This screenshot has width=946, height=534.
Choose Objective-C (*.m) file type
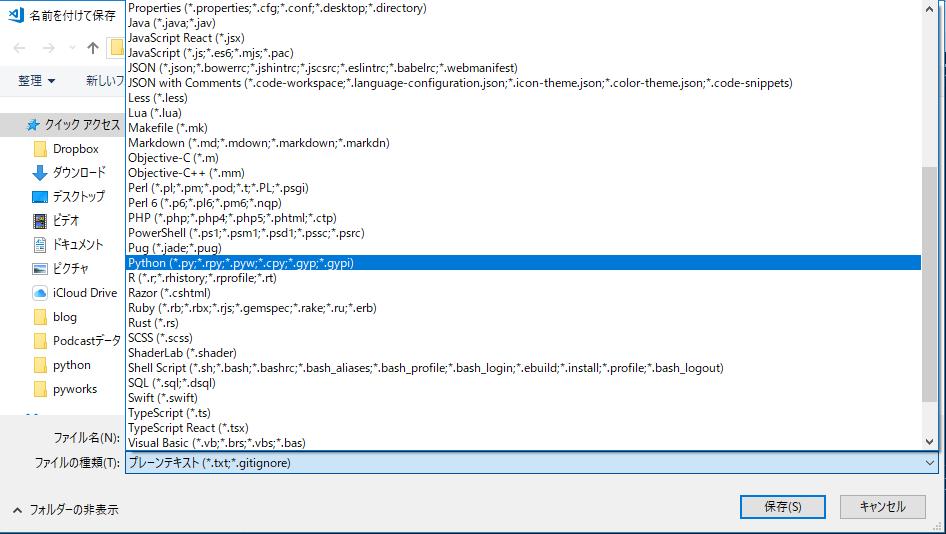point(523,158)
